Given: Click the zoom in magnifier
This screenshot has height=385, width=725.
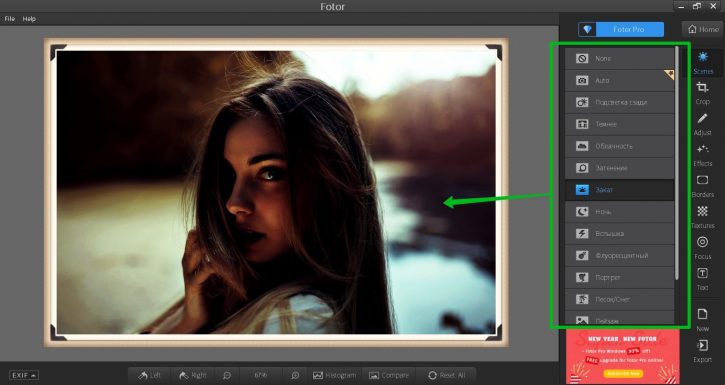Looking at the screenshot, I should (x=295, y=375).
